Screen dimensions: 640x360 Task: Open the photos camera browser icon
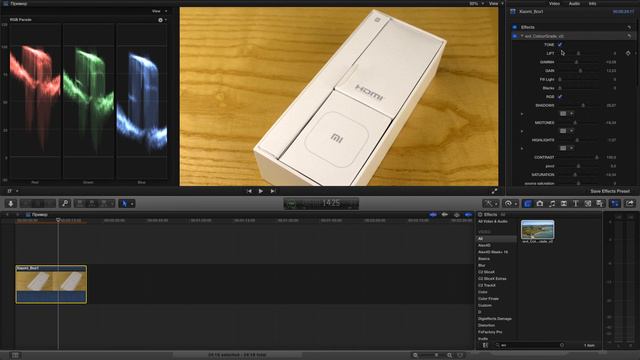pos(540,203)
